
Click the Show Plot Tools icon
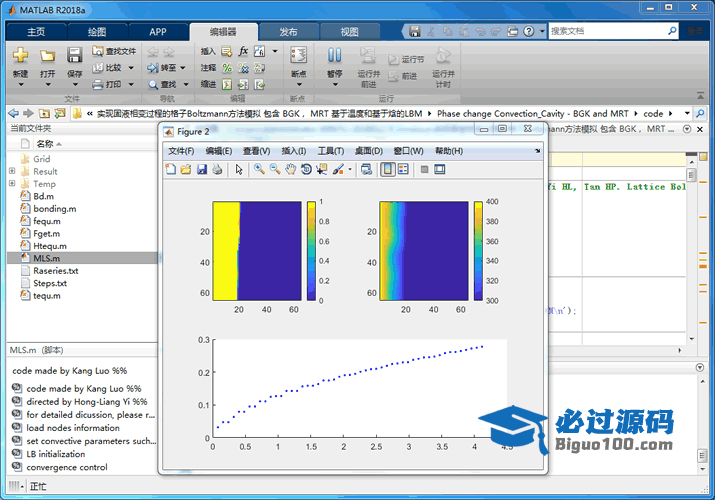440,170
